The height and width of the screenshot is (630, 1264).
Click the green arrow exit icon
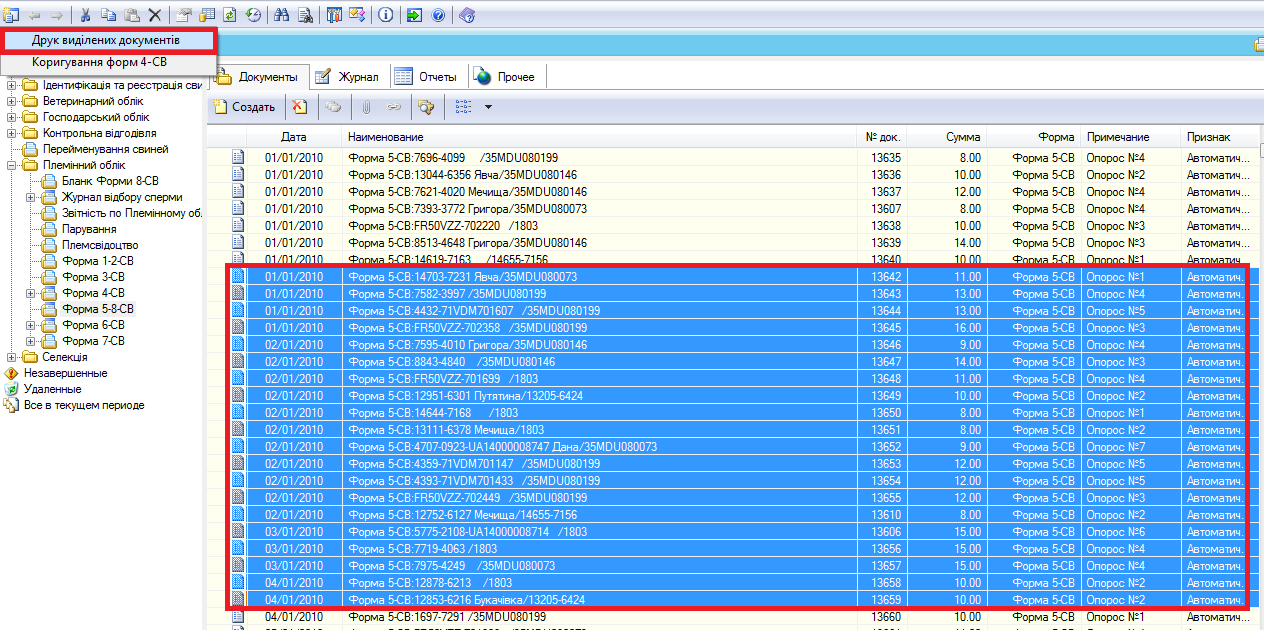[x=414, y=15]
